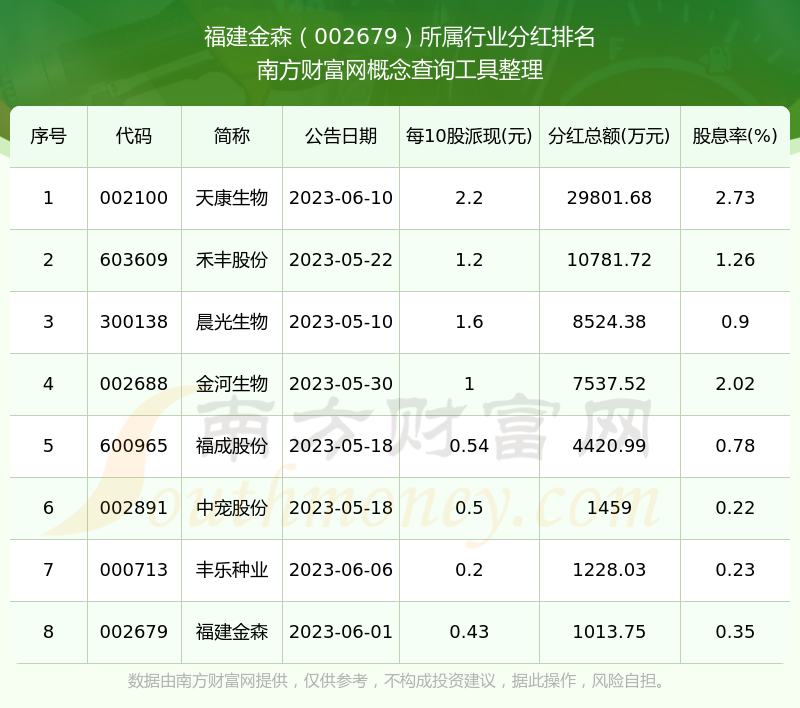Select the 分红总额(万元) column header

tap(609, 136)
